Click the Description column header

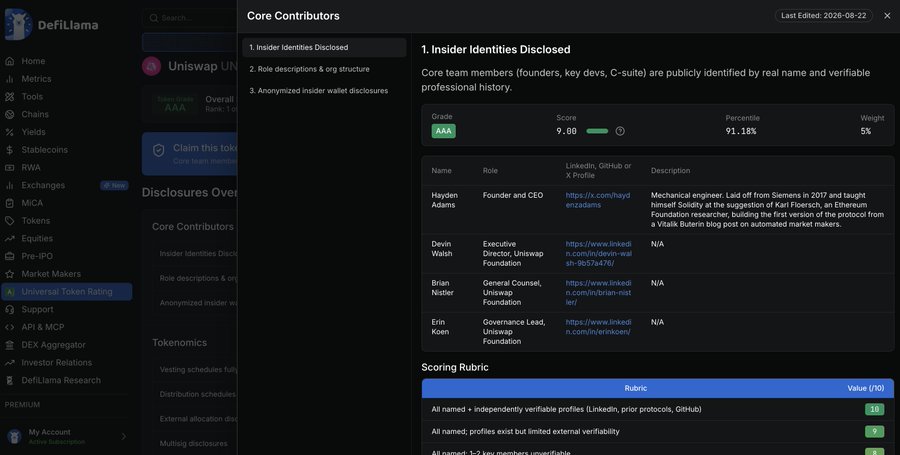(x=670, y=171)
